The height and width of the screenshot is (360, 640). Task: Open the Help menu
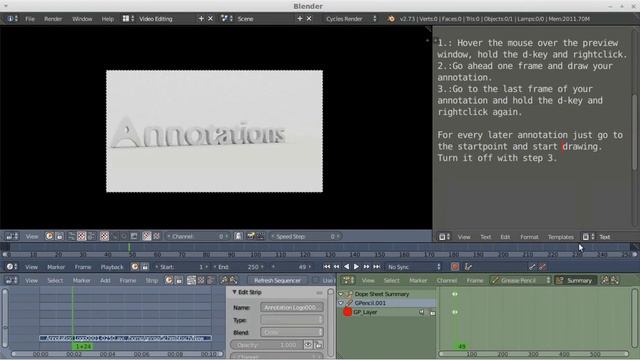(x=107, y=19)
